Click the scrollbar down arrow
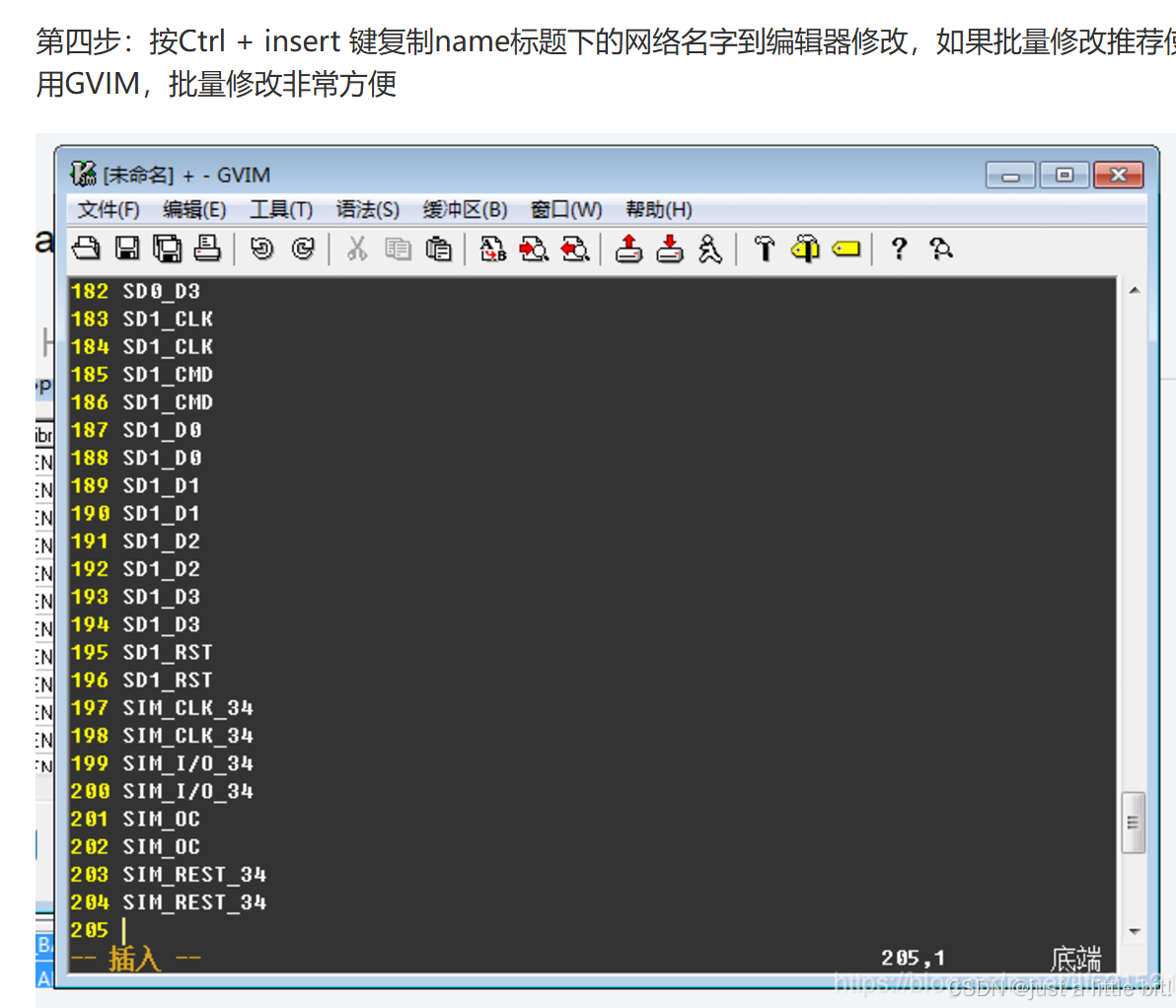Viewport: 1176px width, 1008px height. point(1135,931)
